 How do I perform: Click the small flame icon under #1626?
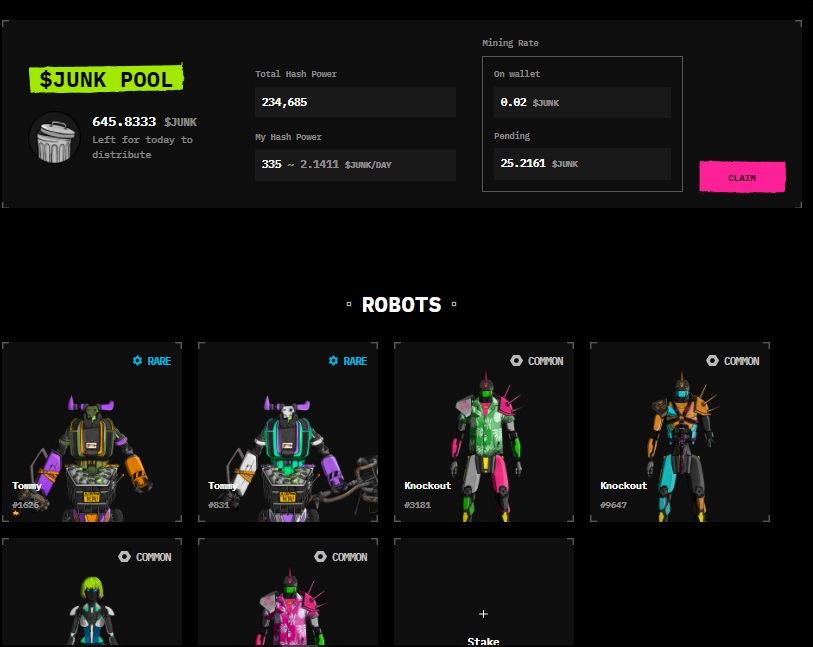click(x=16, y=514)
